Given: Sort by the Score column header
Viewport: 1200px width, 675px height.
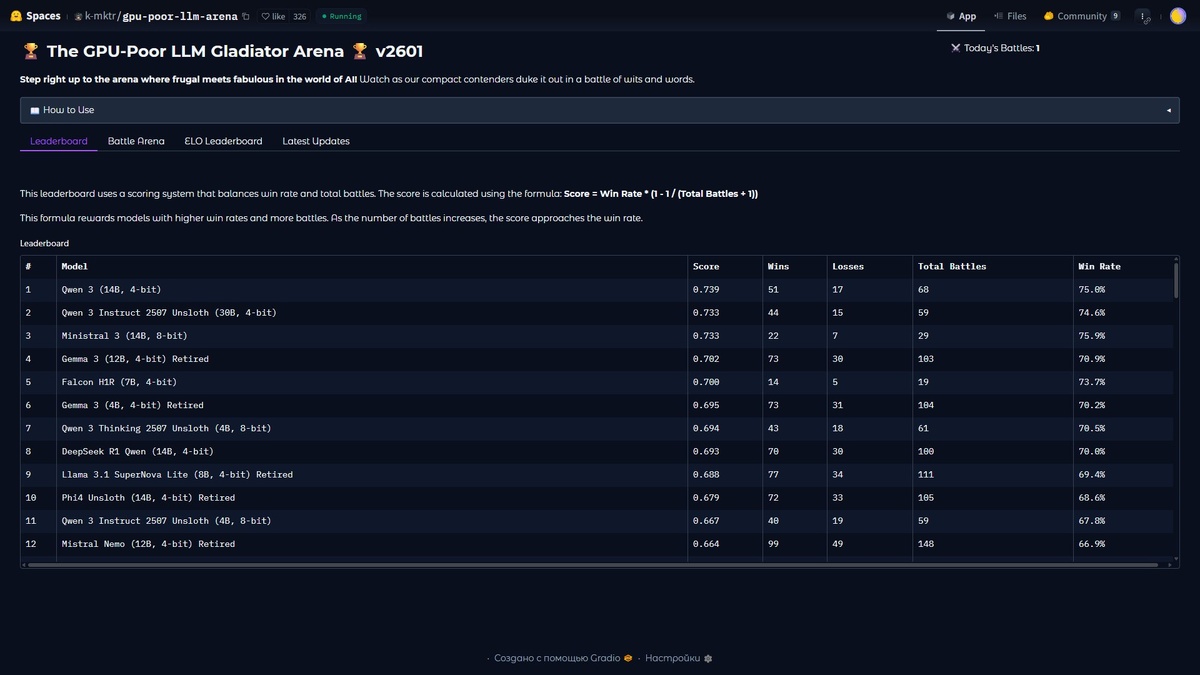Looking at the screenshot, I should (724, 266).
